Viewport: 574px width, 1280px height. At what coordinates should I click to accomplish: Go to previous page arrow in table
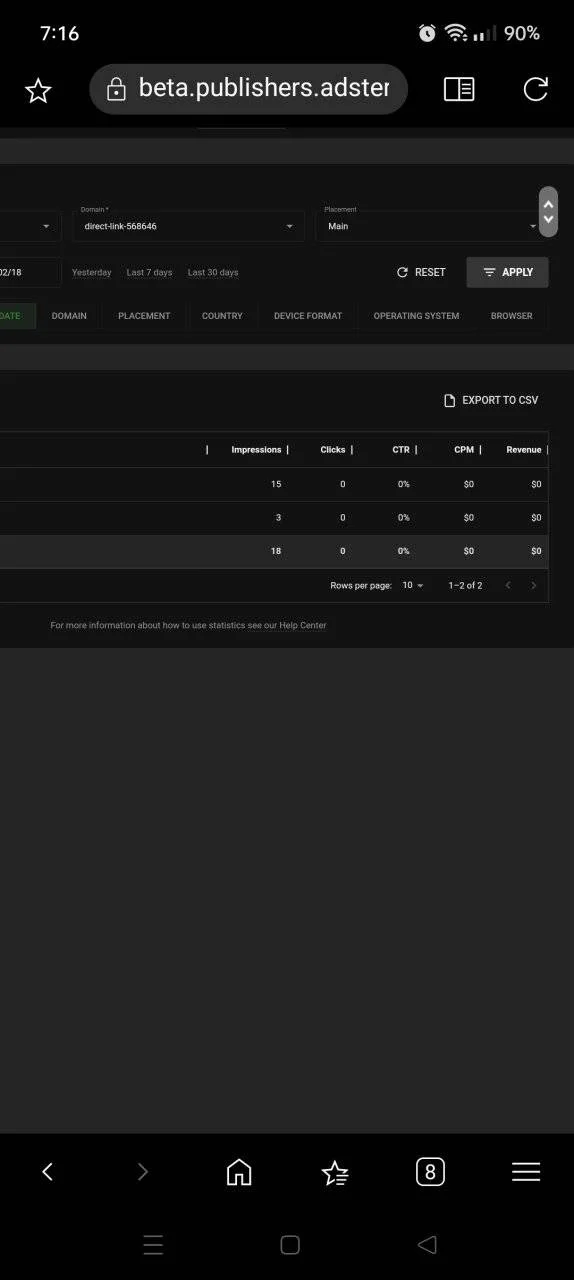click(508, 585)
